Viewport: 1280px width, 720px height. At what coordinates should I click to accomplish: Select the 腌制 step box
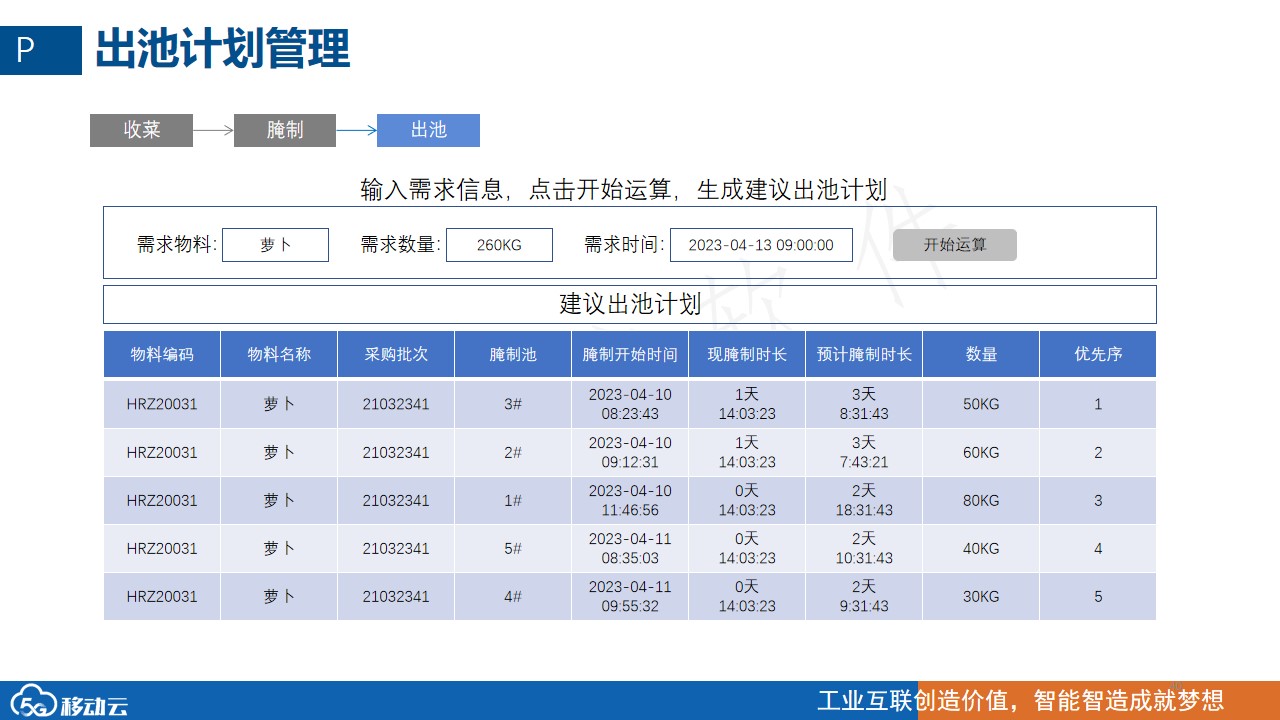[285, 130]
